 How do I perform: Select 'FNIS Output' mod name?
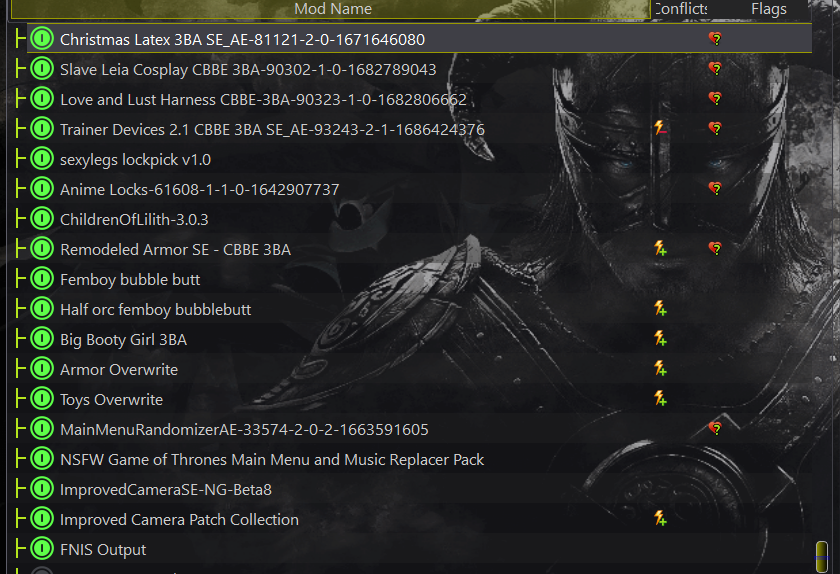(x=102, y=550)
